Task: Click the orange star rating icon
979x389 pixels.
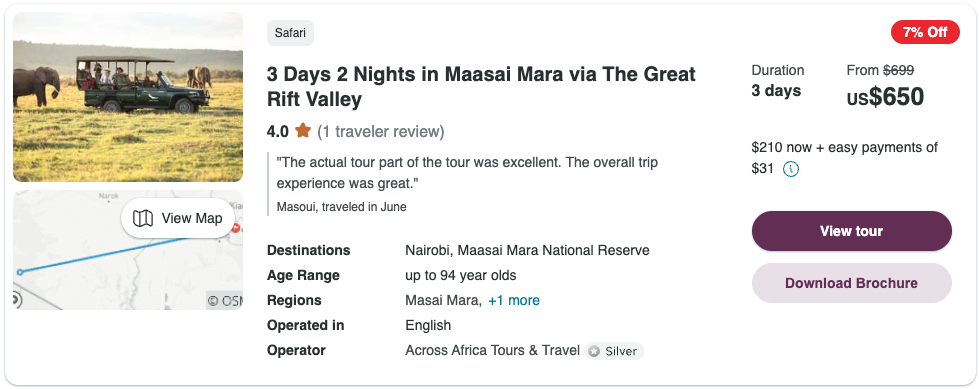Action: pos(303,131)
